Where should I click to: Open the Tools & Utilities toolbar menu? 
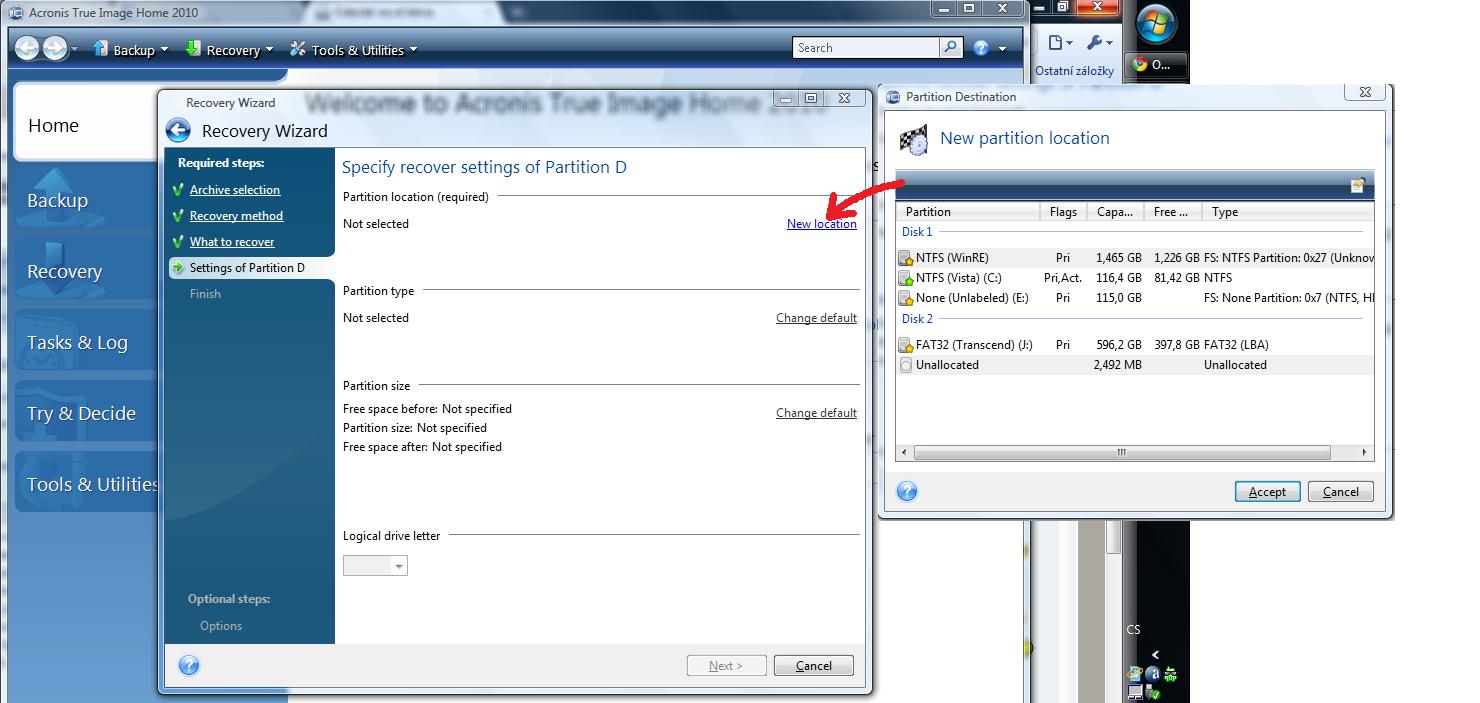pos(353,49)
